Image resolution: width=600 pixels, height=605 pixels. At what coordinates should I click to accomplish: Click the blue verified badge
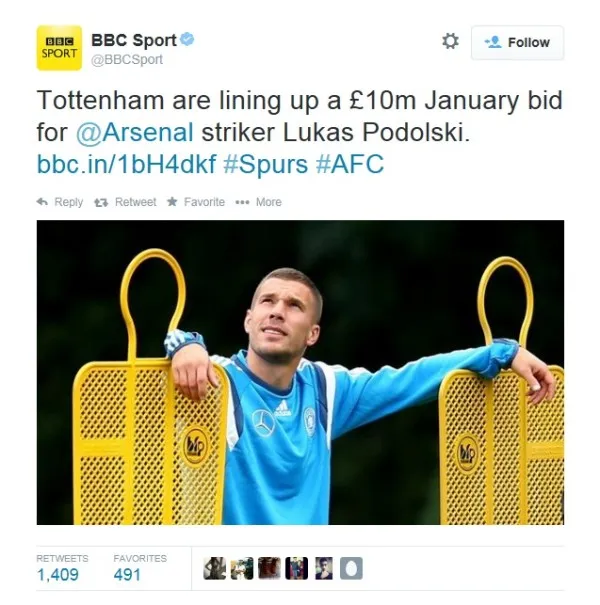(187, 39)
